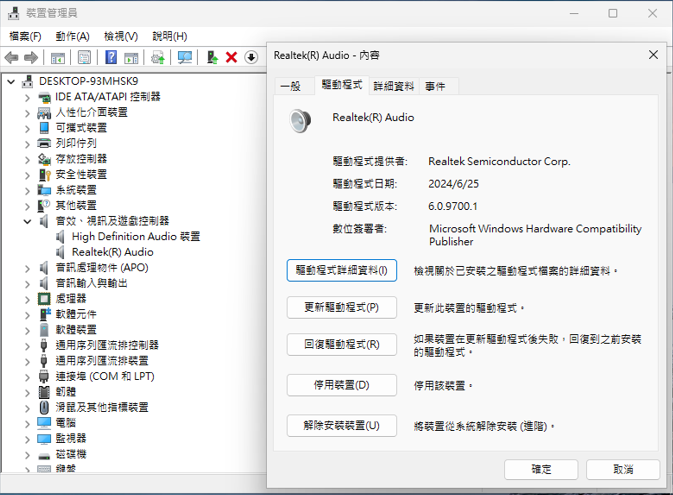Maximize the 裝置管理員 window
The width and height of the screenshot is (673, 495).
613,13
